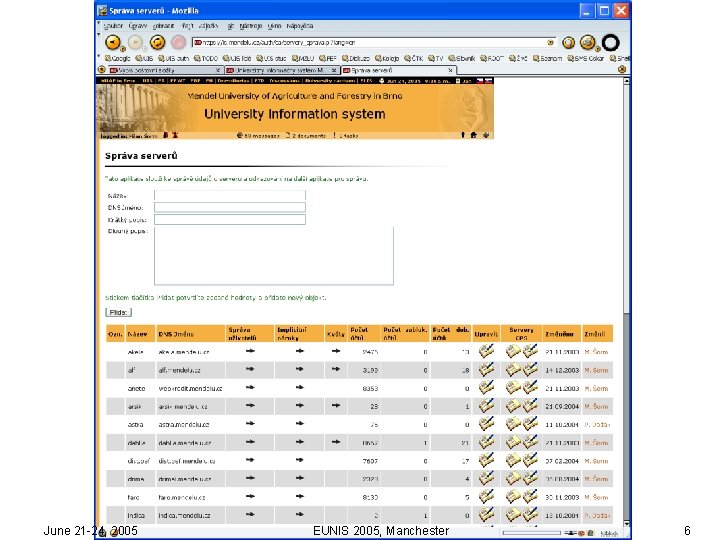Viewport: 720px width, 540px height.
Task: Click the 14.12.2003 date in the alf row
Action: 562,370
